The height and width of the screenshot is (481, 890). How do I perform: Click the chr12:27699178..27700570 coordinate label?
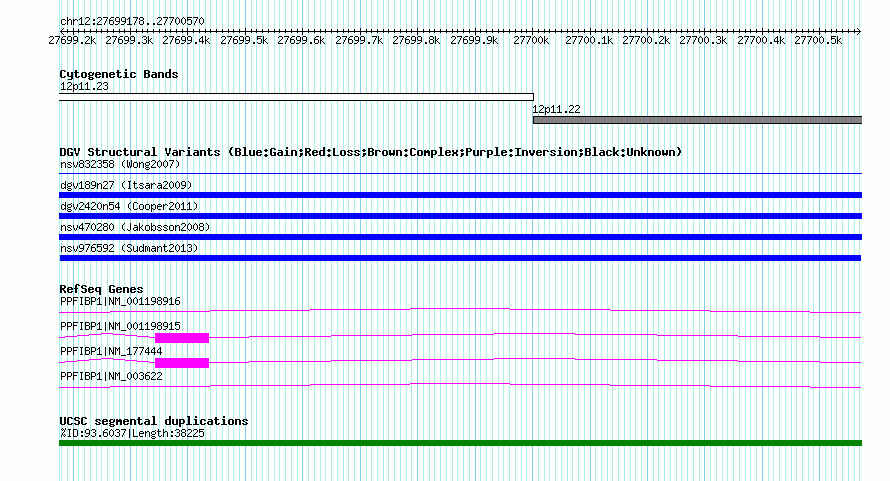(132, 21)
